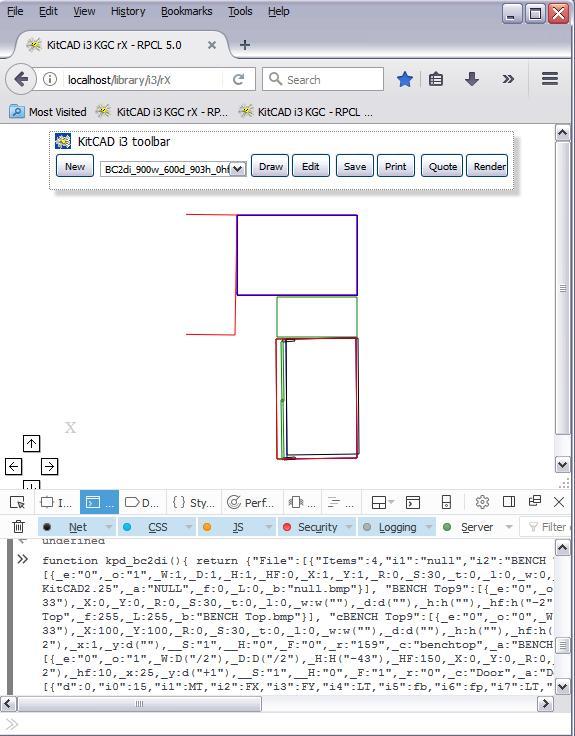Switch to the Console devtools tab
575x736 pixels.
(x=99, y=502)
